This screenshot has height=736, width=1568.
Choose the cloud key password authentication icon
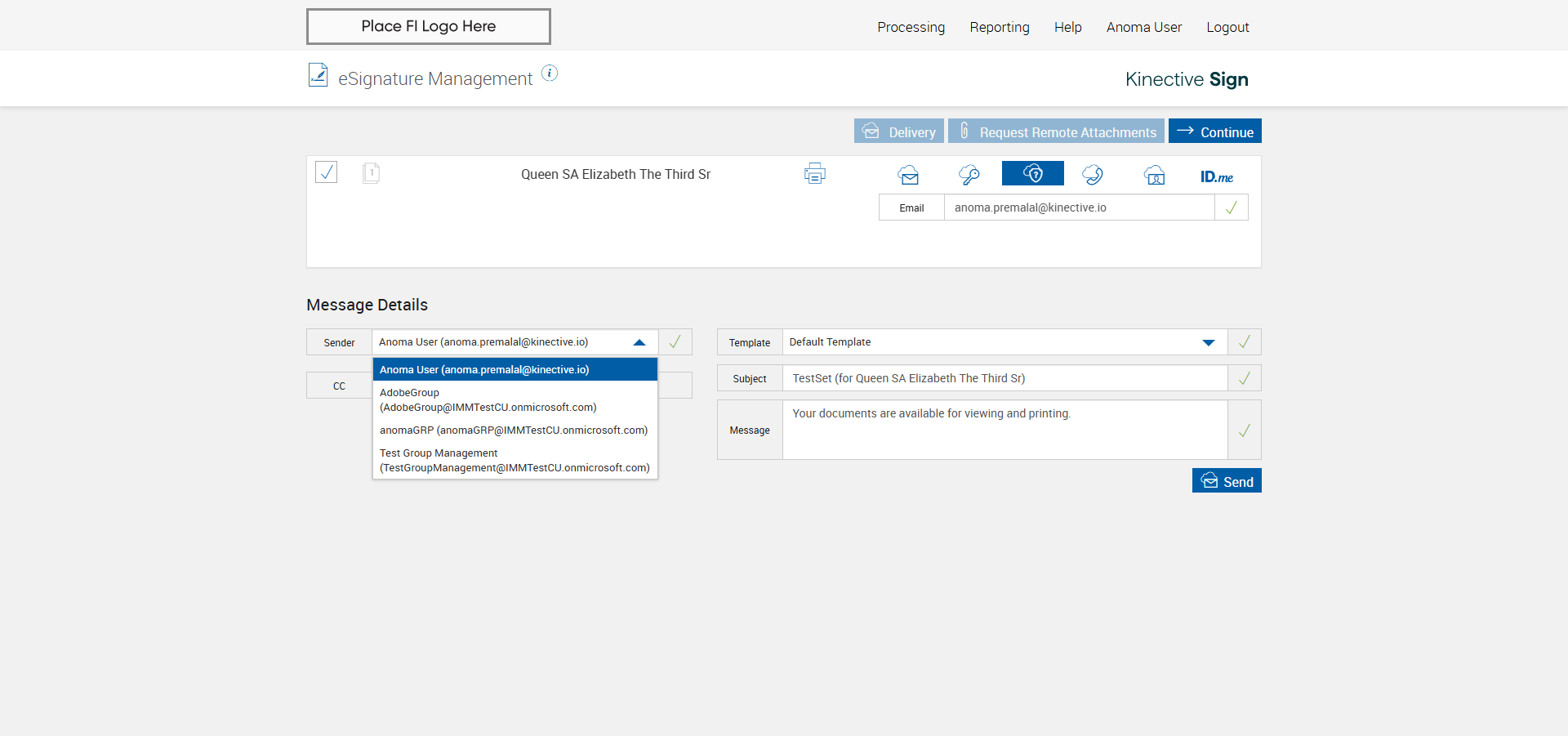tap(969, 175)
